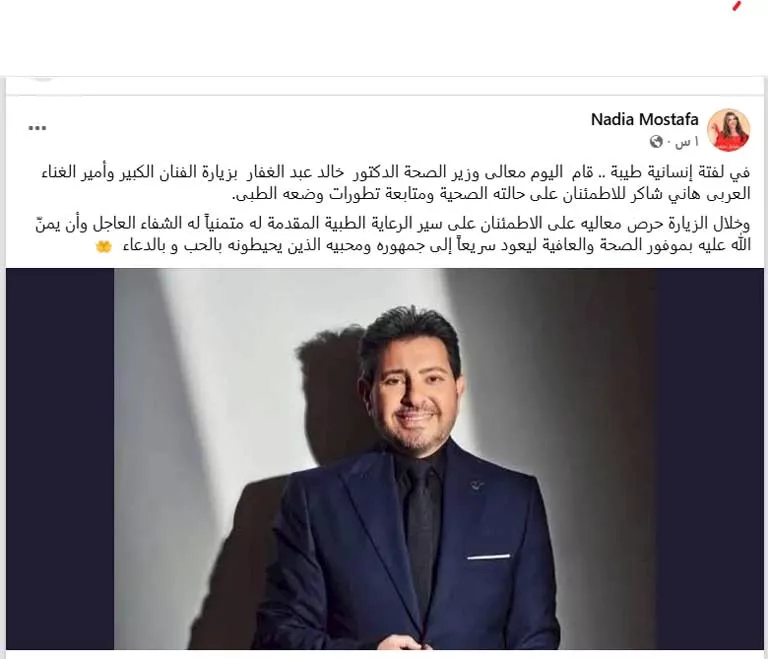Image resolution: width=768 pixels, height=659 pixels.
Task: Click the dark left margin of the photo
Action: coord(60,459)
